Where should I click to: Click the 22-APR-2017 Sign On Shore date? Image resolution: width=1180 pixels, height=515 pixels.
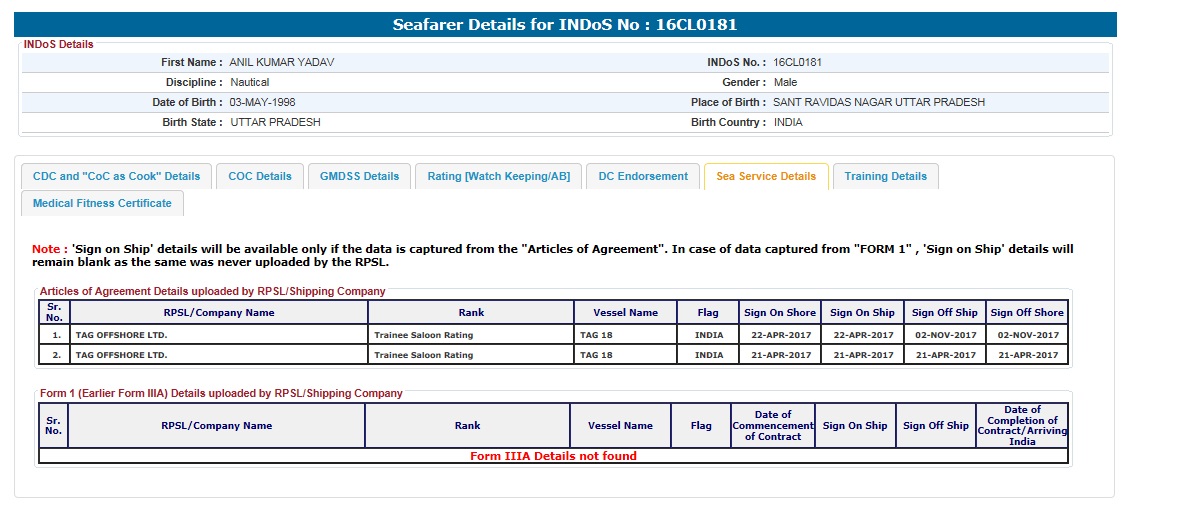[x=779, y=335]
